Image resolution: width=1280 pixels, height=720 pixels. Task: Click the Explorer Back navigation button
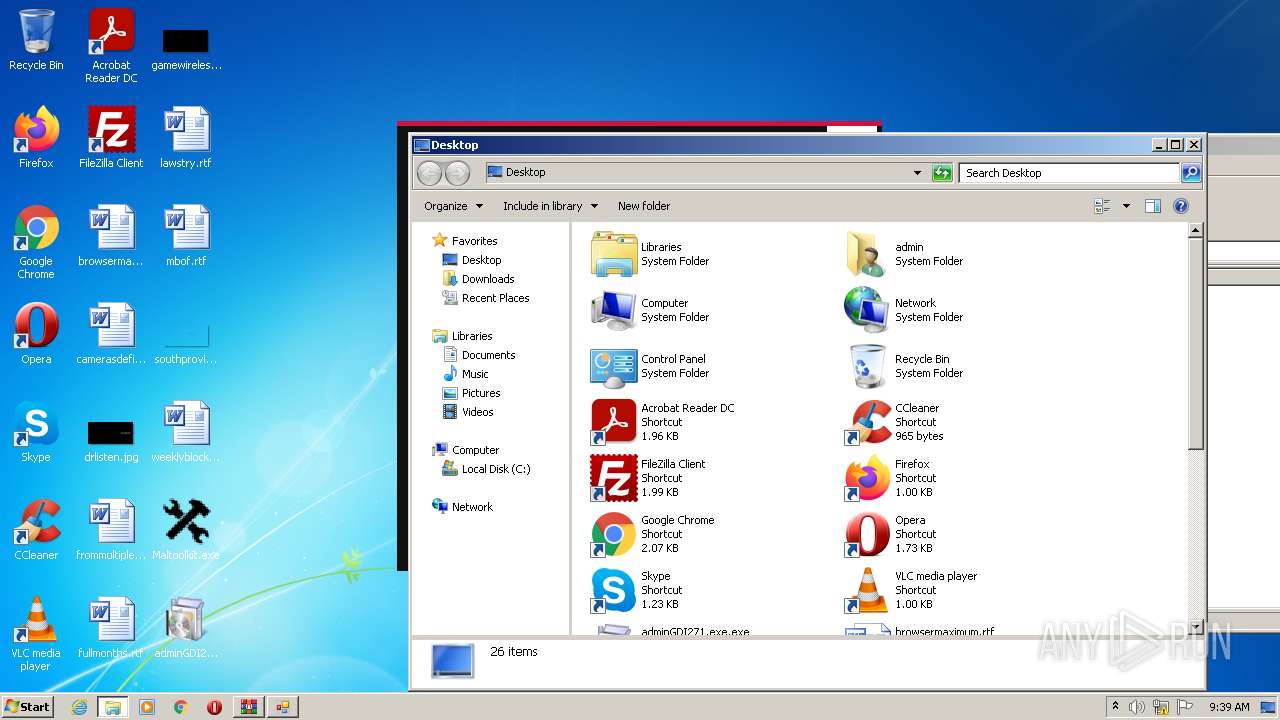(429, 173)
